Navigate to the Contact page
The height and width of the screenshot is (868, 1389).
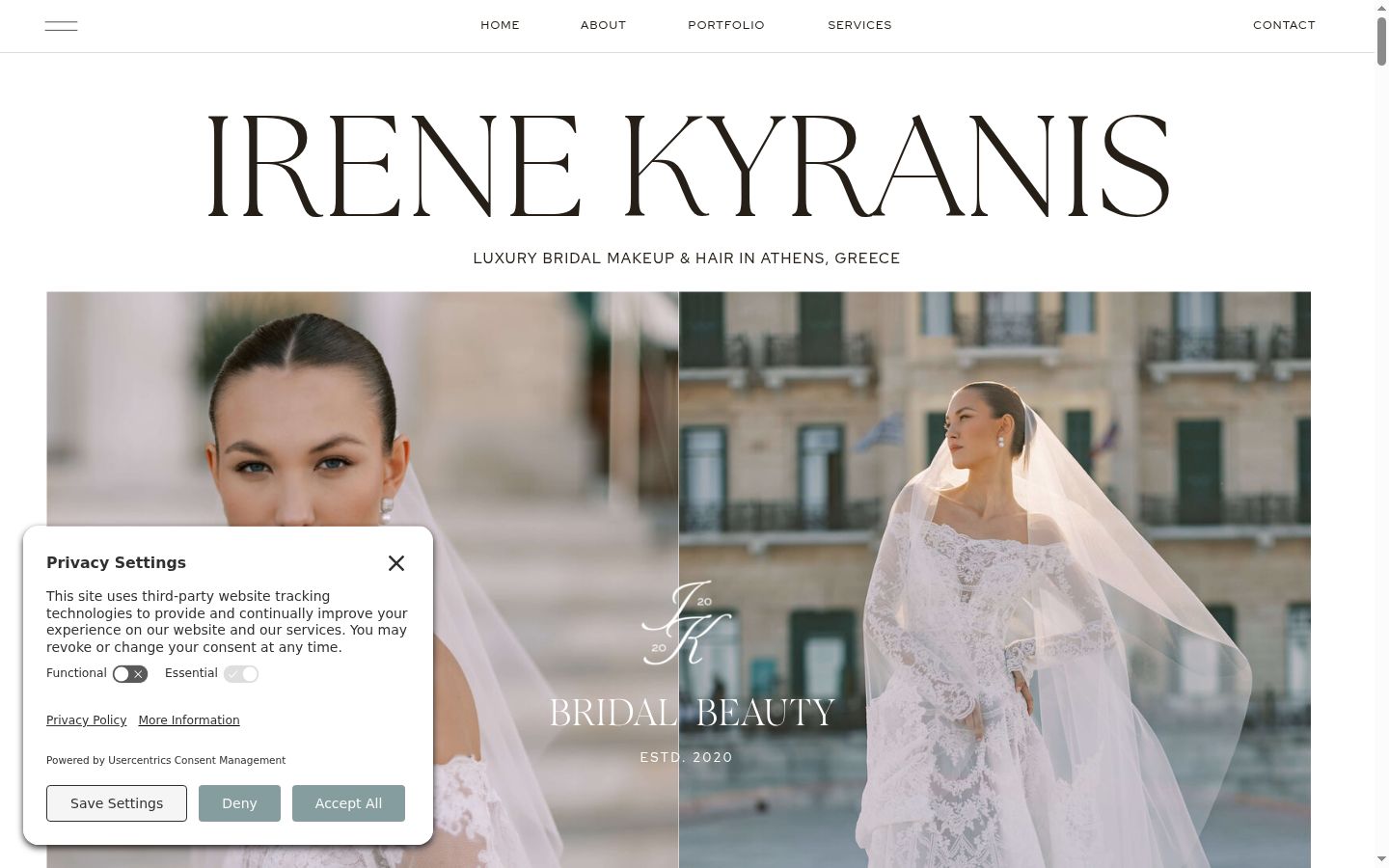tap(1284, 25)
